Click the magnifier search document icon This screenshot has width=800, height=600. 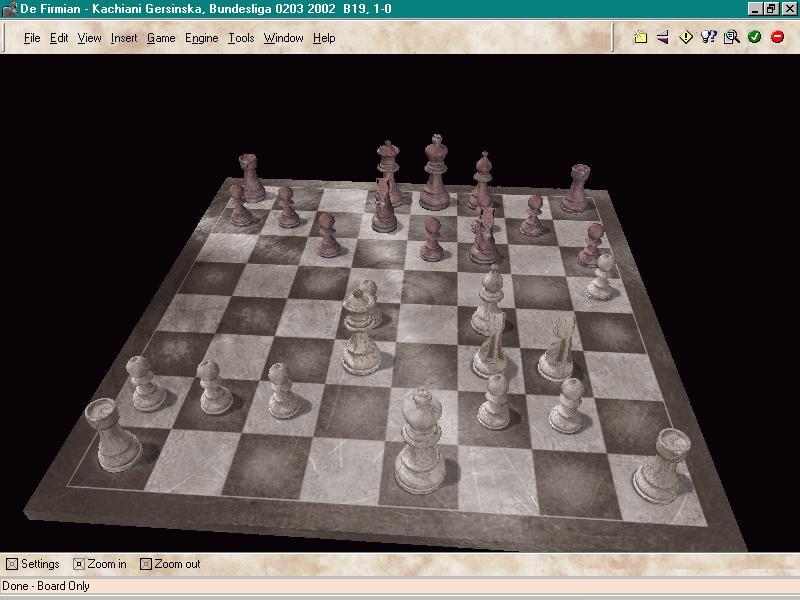pos(731,38)
